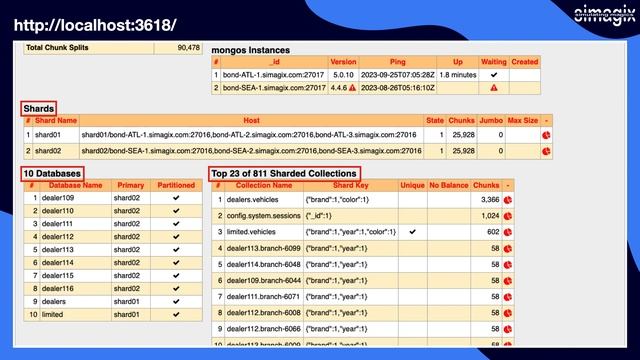
Task: Sort shards by Host column header
Action: coord(251,120)
